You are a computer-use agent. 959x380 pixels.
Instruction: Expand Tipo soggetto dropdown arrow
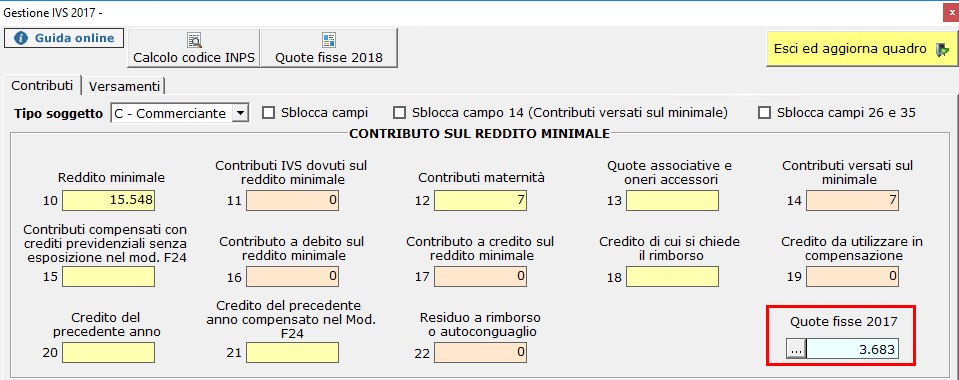coord(241,113)
